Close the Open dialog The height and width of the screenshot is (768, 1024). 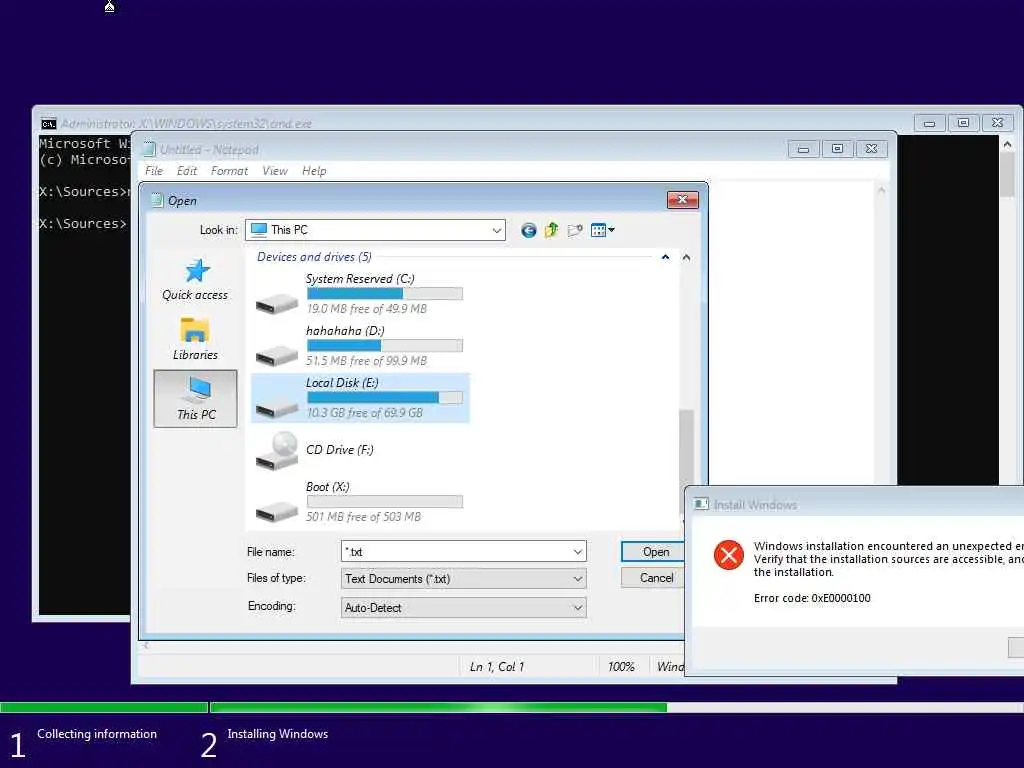(x=682, y=200)
